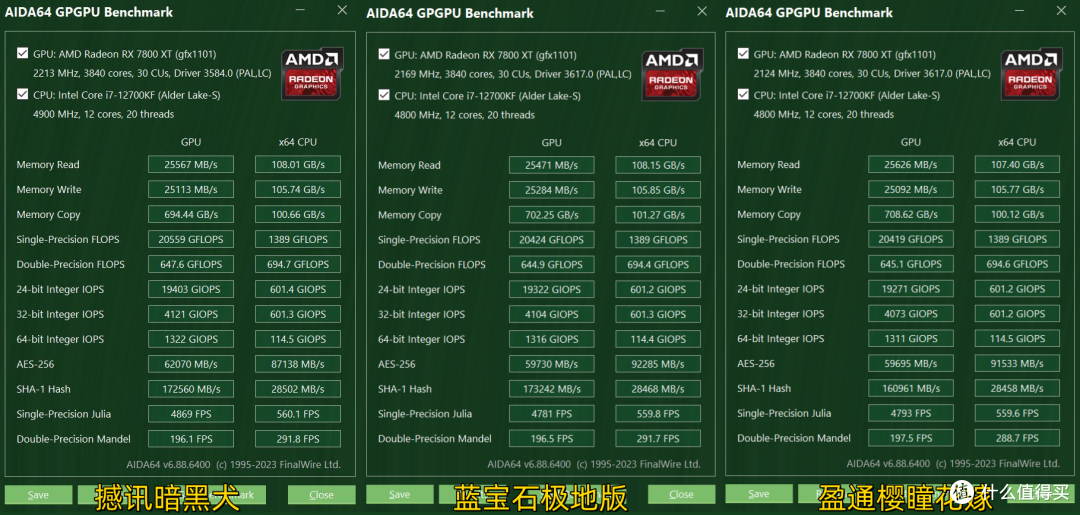Click Close button in the 2169 MHz window
Screen dimensions: 1080x515
point(681,494)
